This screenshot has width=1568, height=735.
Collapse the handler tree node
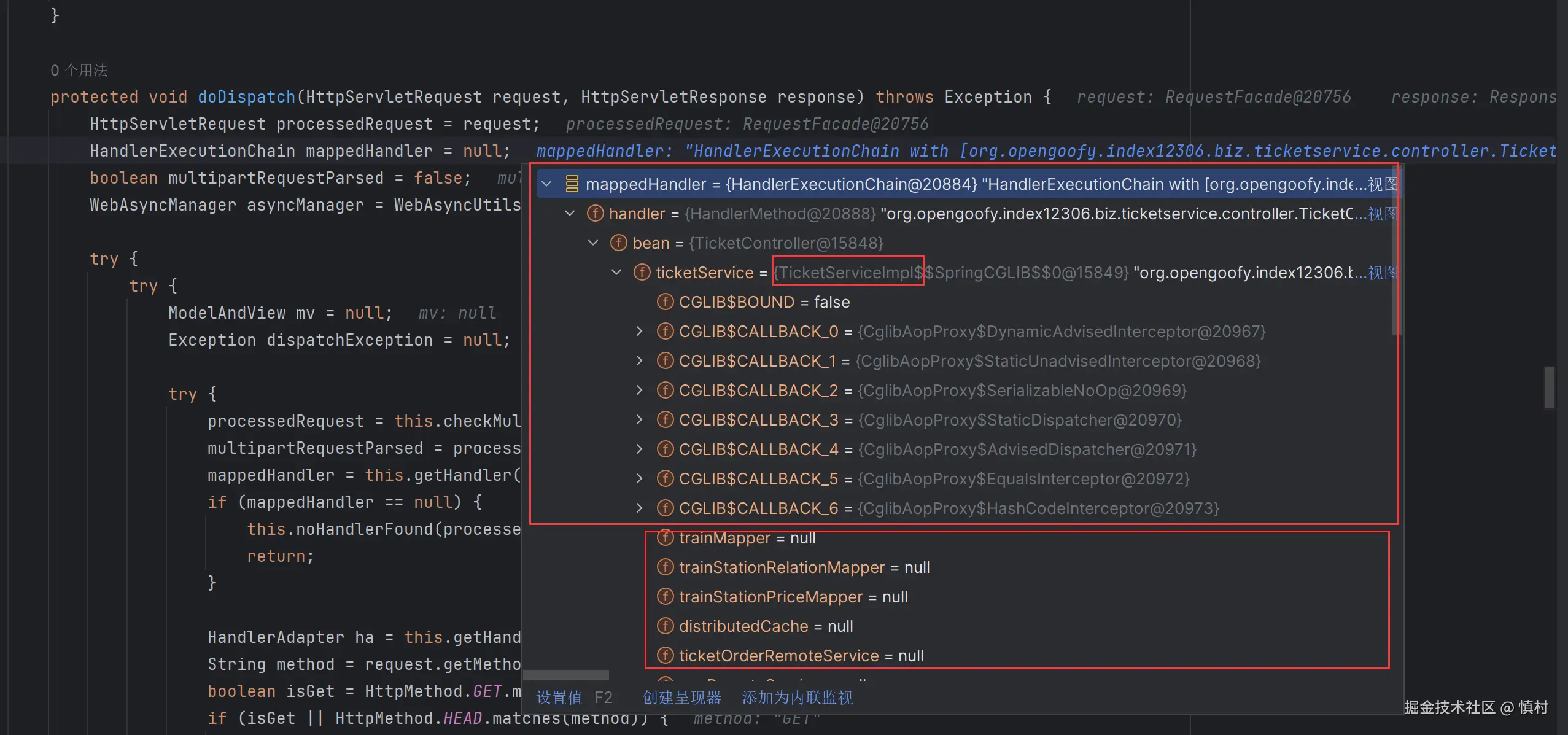click(570, 213)
